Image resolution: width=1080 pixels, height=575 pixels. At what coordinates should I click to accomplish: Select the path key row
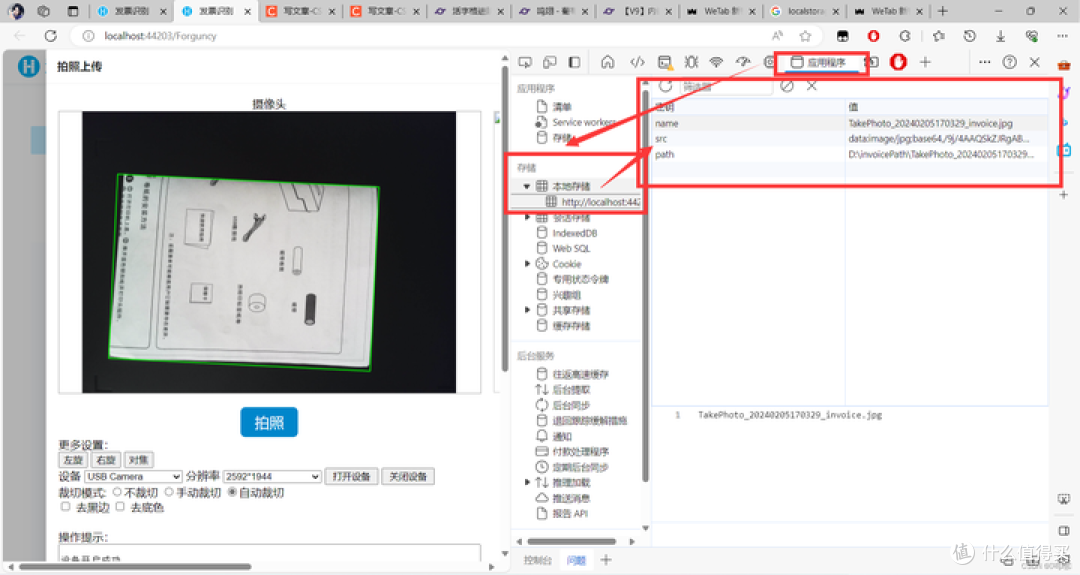click(850, 154)
